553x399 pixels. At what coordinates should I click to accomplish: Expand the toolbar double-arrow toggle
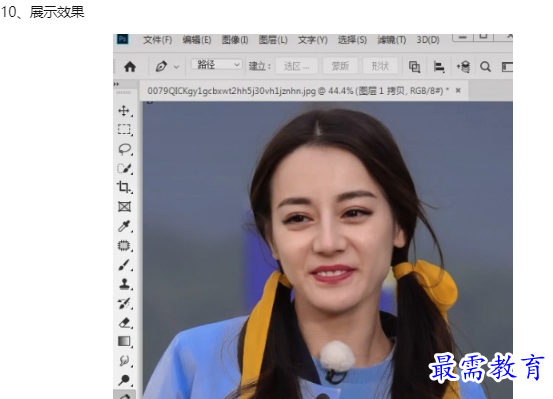116,84
